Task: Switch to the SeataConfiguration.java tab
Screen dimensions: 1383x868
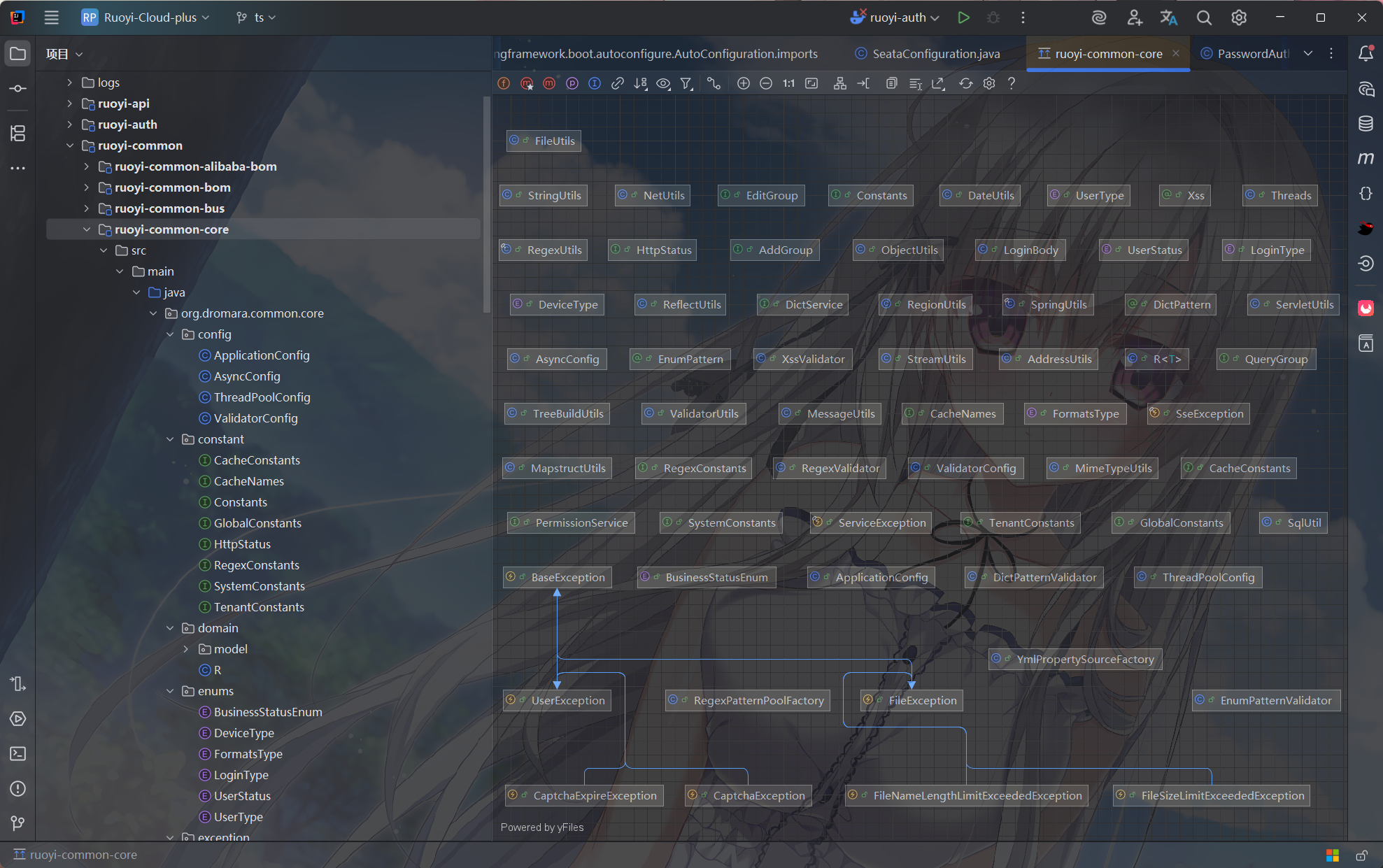Action: pos(928,54)
